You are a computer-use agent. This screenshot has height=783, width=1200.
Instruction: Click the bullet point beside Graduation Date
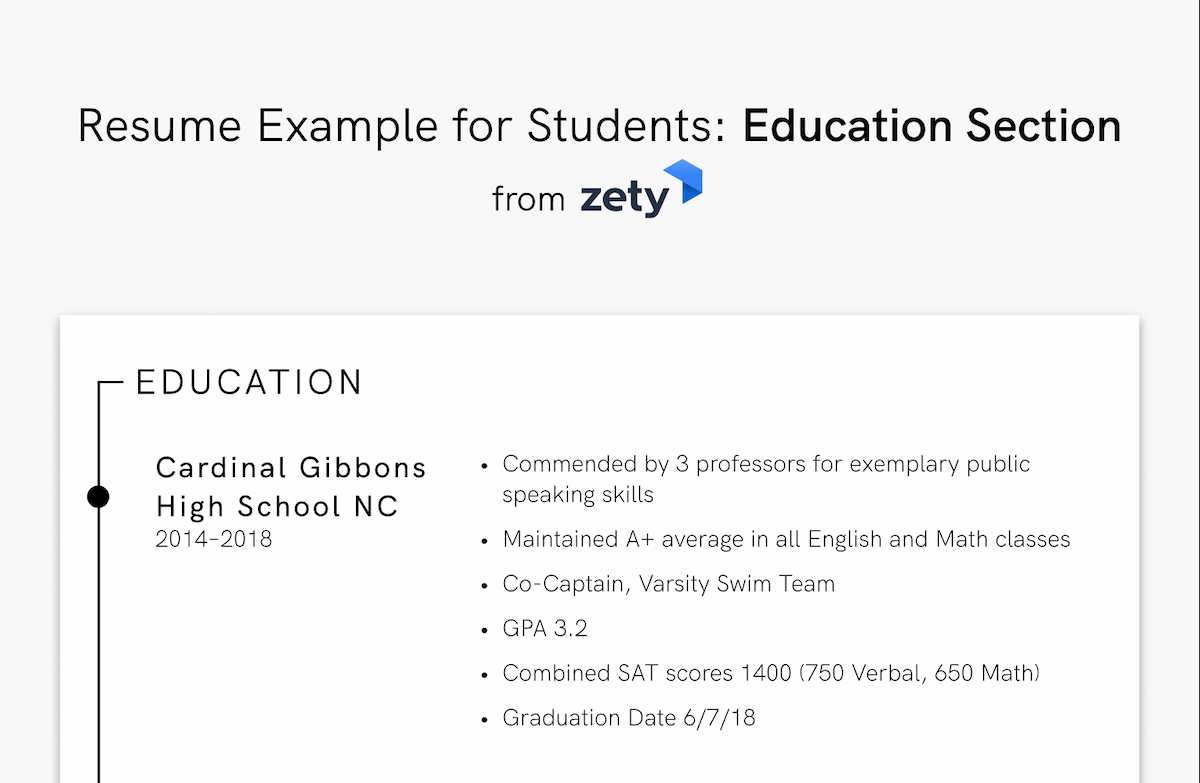[x=485, y=719]
